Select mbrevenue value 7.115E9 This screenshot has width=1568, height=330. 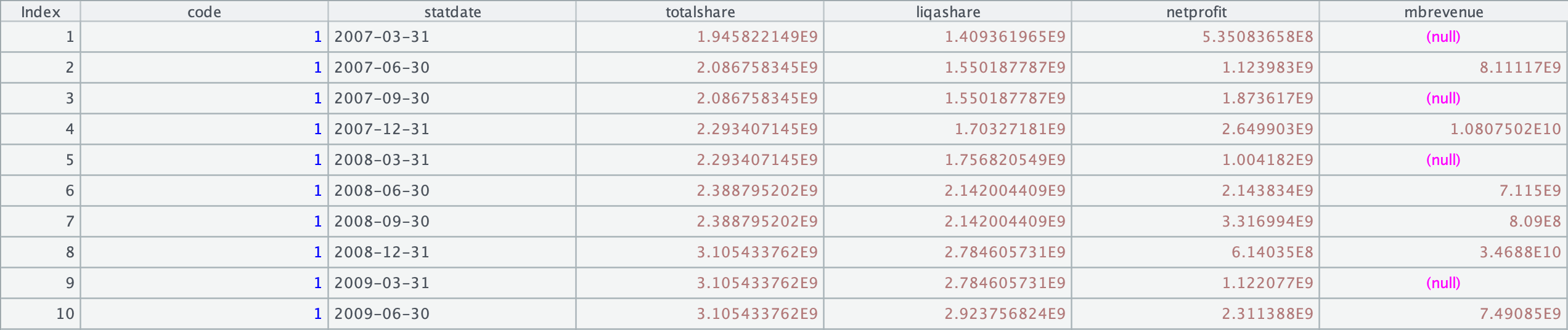[x=1443, y=191]
